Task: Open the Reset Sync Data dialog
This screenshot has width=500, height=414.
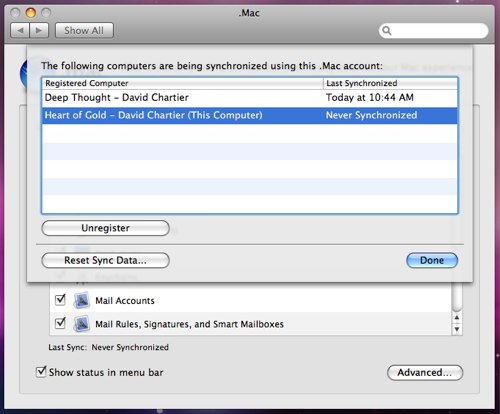Action: (105, 260)
